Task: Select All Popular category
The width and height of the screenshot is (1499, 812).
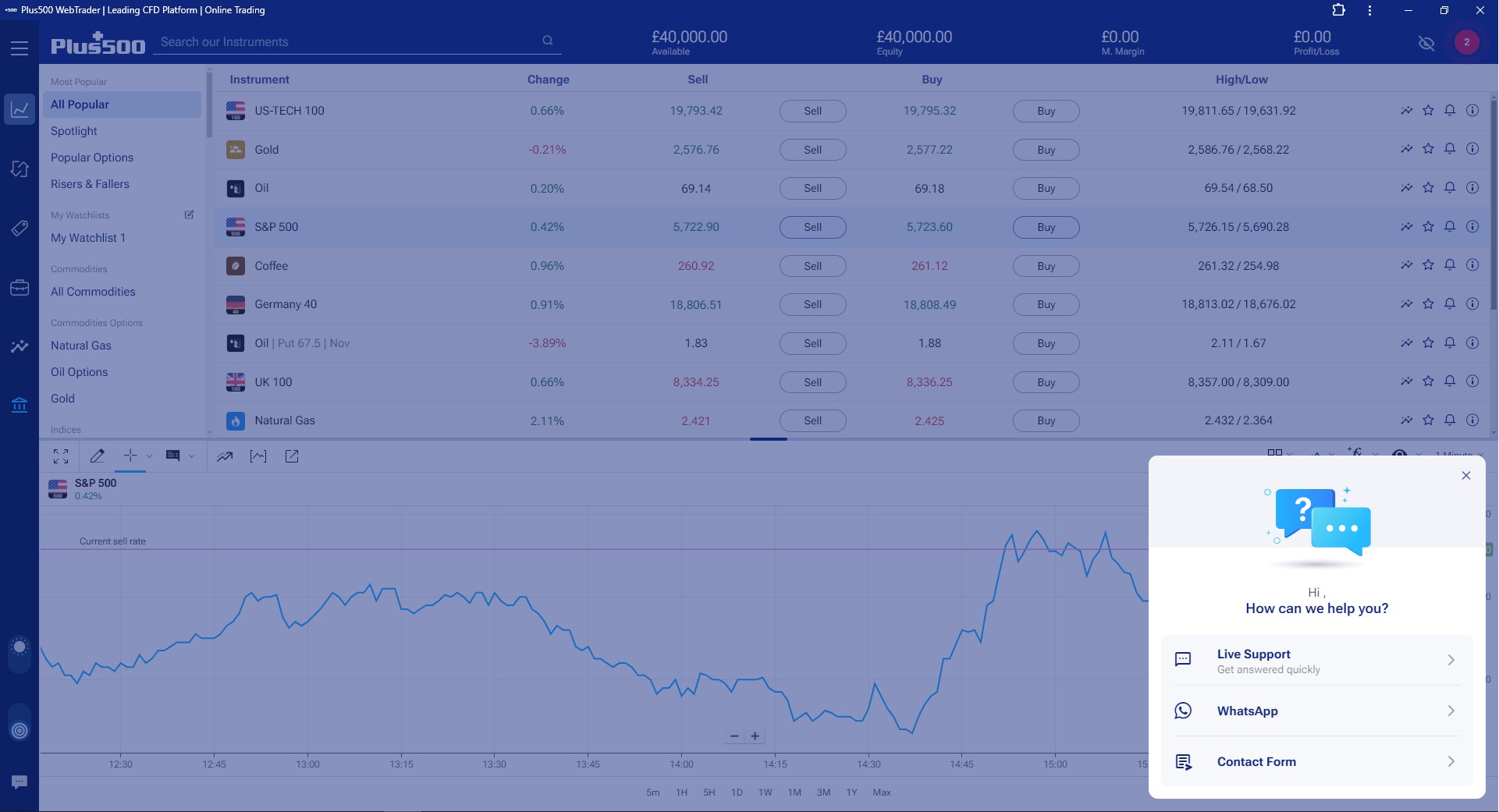Action: point(121,105)
